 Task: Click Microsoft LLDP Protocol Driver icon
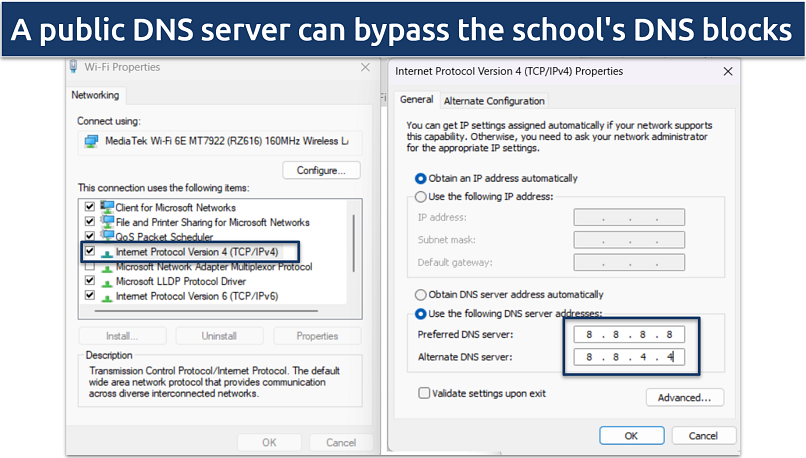[107, 281]
